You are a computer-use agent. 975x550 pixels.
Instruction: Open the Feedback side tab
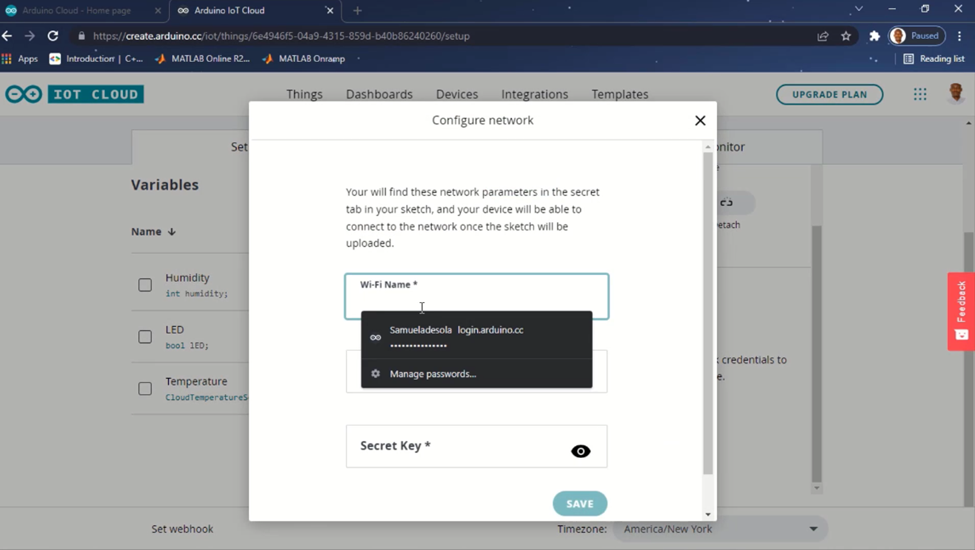[961, 311]
